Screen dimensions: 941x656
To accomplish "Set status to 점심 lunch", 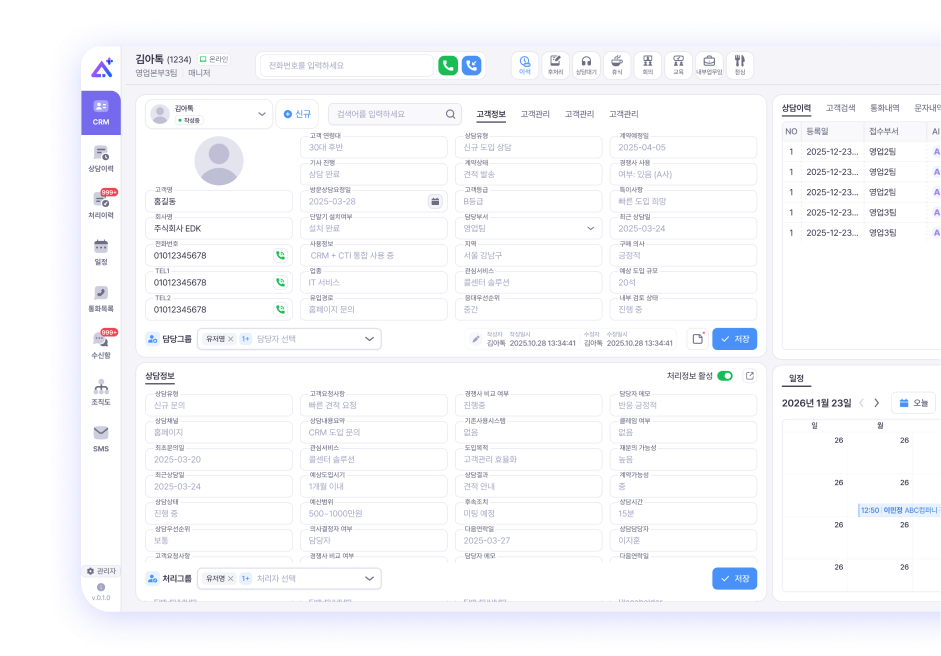I will [x=740, y=65].
